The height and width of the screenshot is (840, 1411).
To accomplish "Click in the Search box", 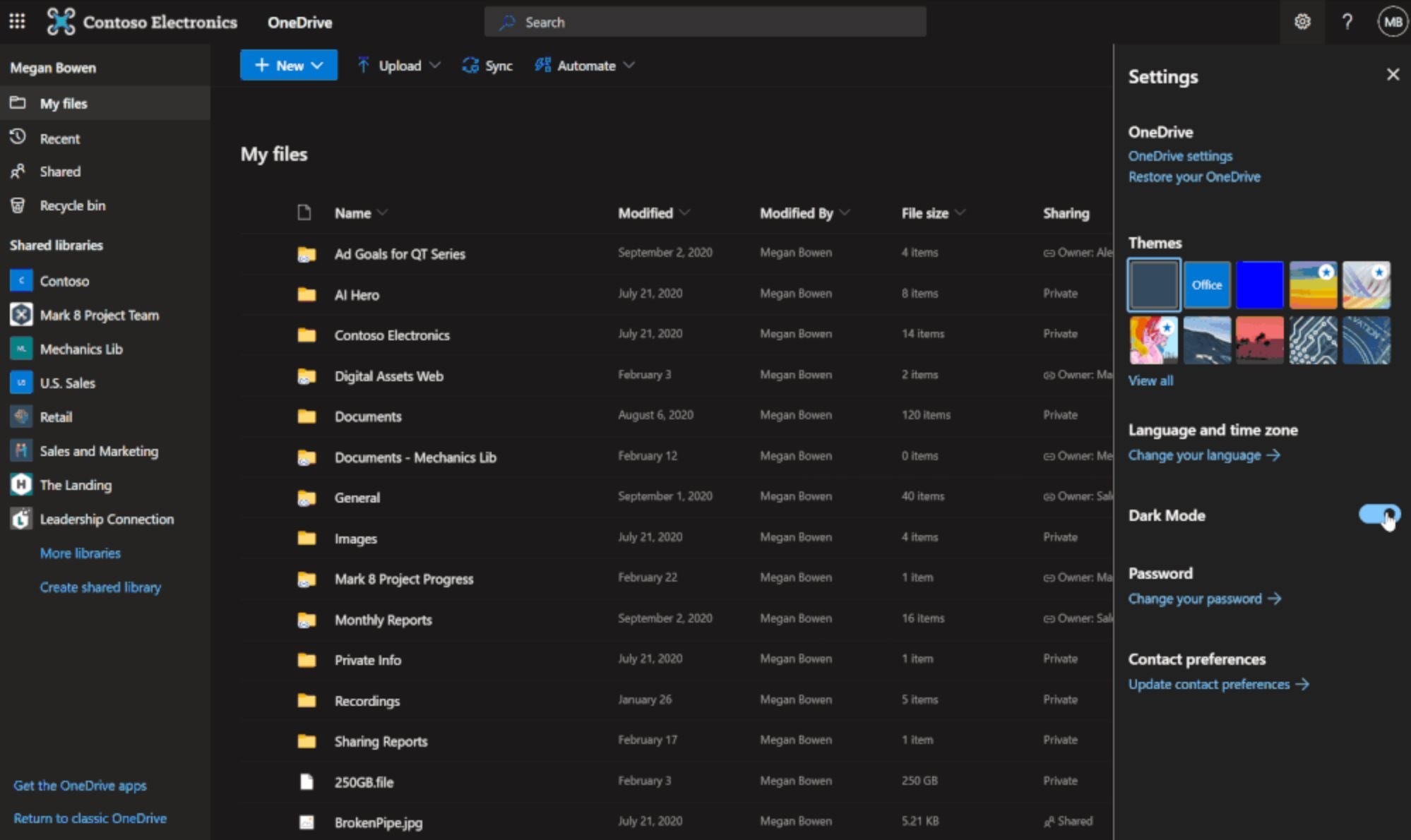I will 705,22.
